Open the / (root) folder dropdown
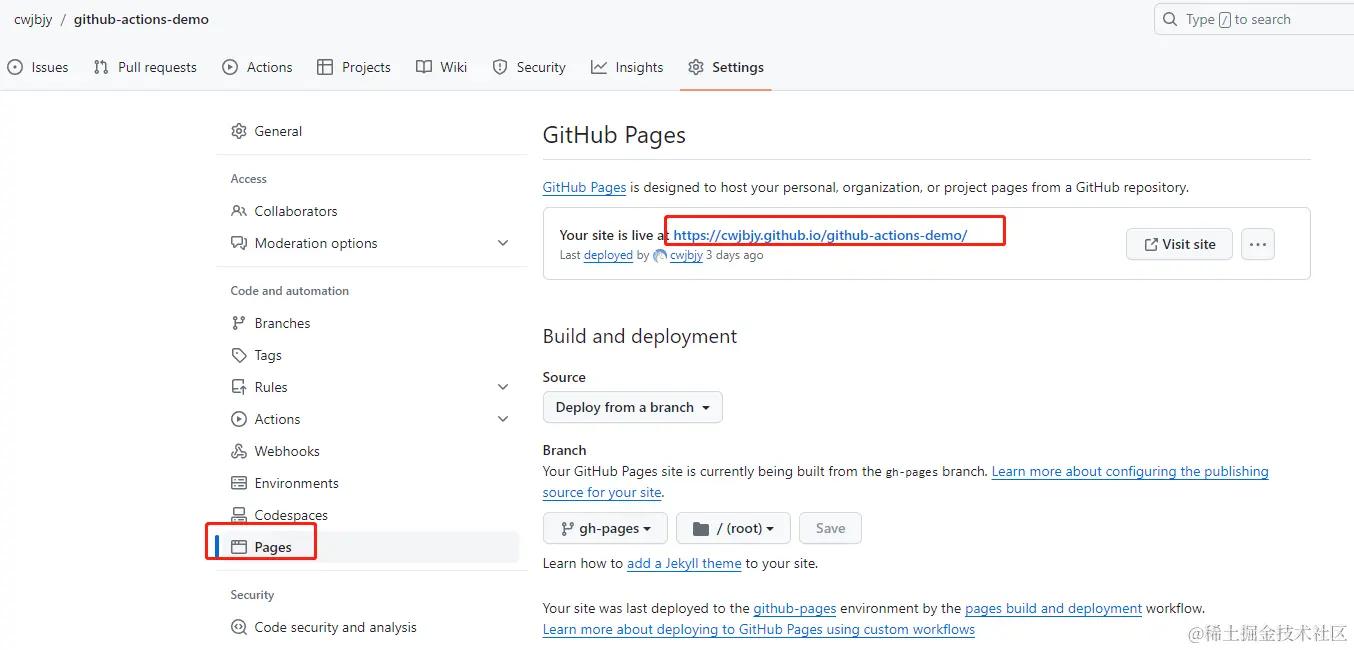This screenshot has height=650, width=1354. click(733, 528)
